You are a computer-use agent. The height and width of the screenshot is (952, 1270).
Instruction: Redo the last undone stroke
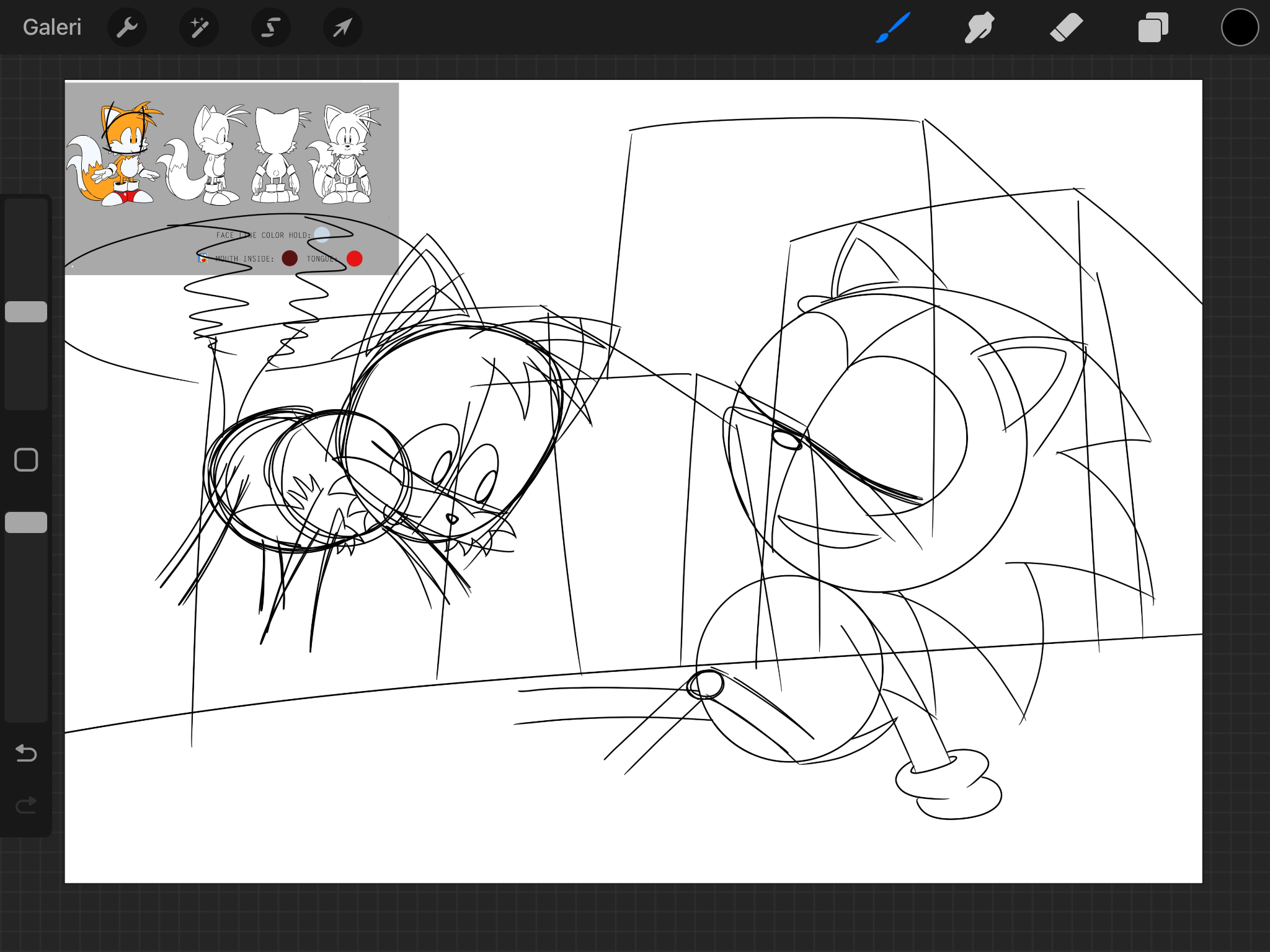pos(26,805)
